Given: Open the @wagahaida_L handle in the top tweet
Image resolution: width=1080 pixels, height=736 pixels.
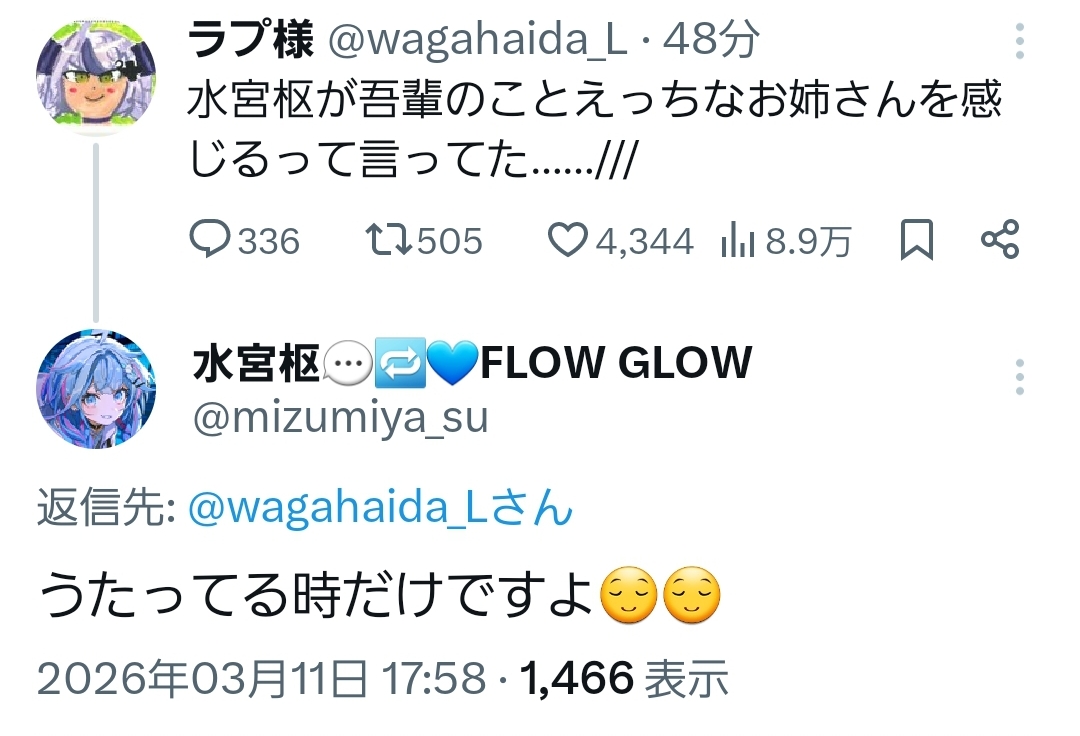Looking at the screenshot, I should click(477, 40).
